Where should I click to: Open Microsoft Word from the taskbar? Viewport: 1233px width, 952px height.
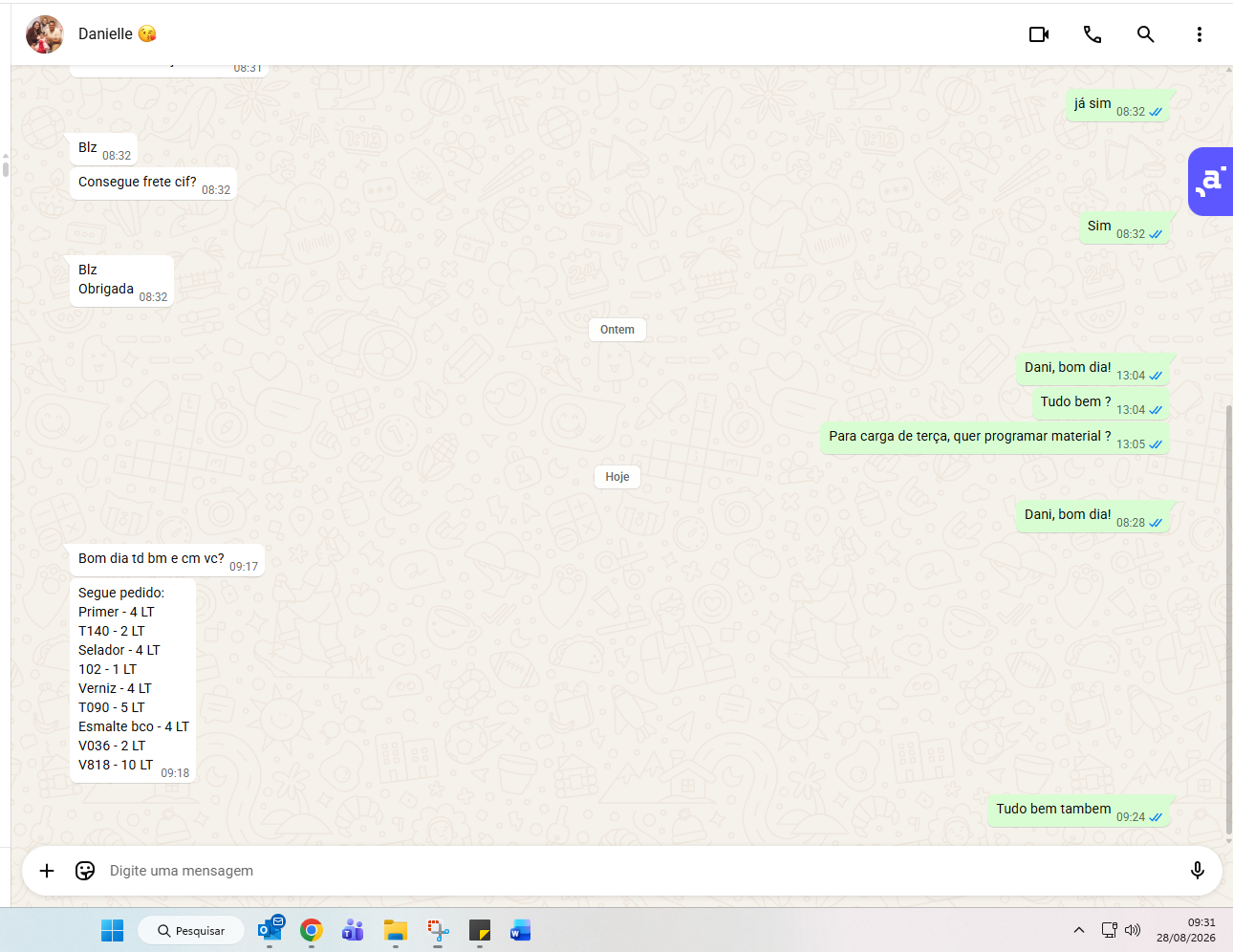520,930
